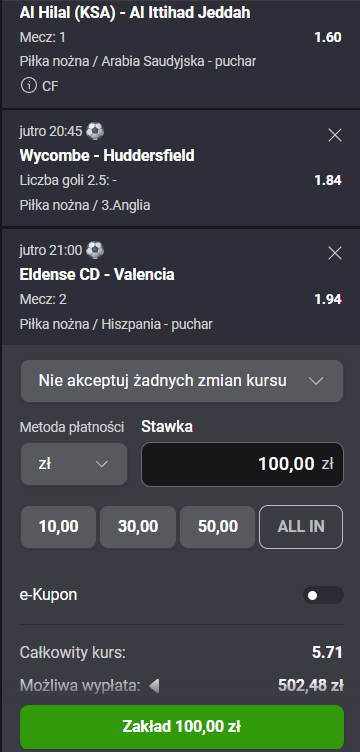Image resolution: width=360 pixels, height=752 pixels.
Task: Click the football icon beside jutro 21:00
Action: tap(95, 249)
